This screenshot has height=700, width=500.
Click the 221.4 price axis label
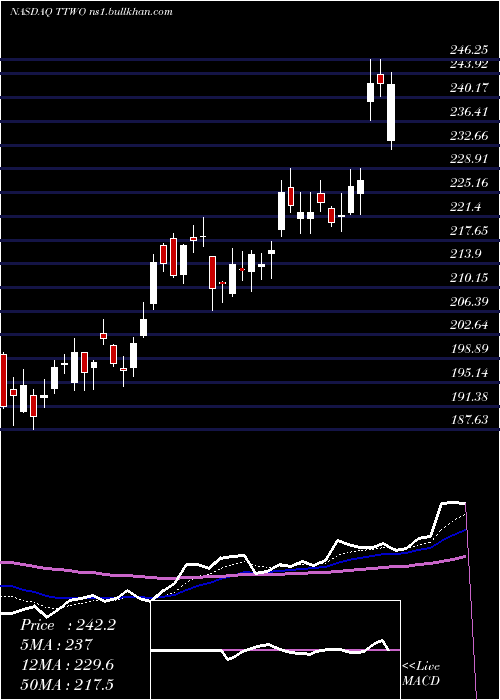[x=465, y=207]
